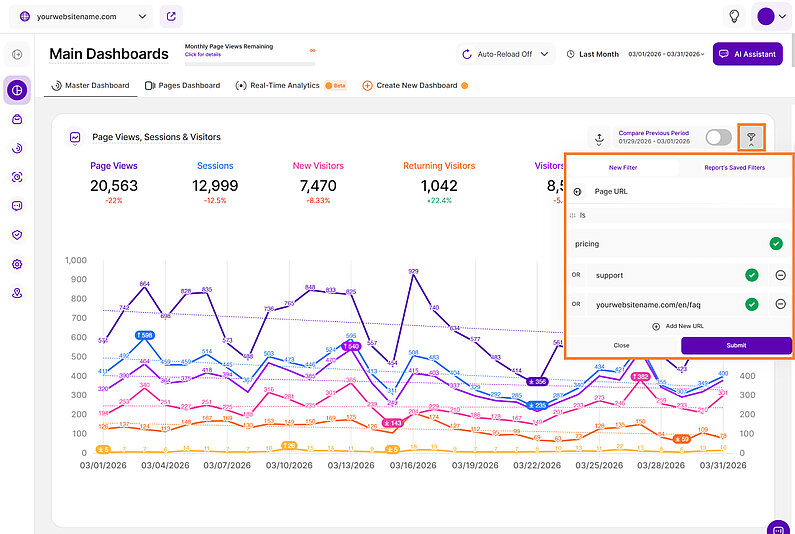Submit the filter

click(x=736, y=345)
